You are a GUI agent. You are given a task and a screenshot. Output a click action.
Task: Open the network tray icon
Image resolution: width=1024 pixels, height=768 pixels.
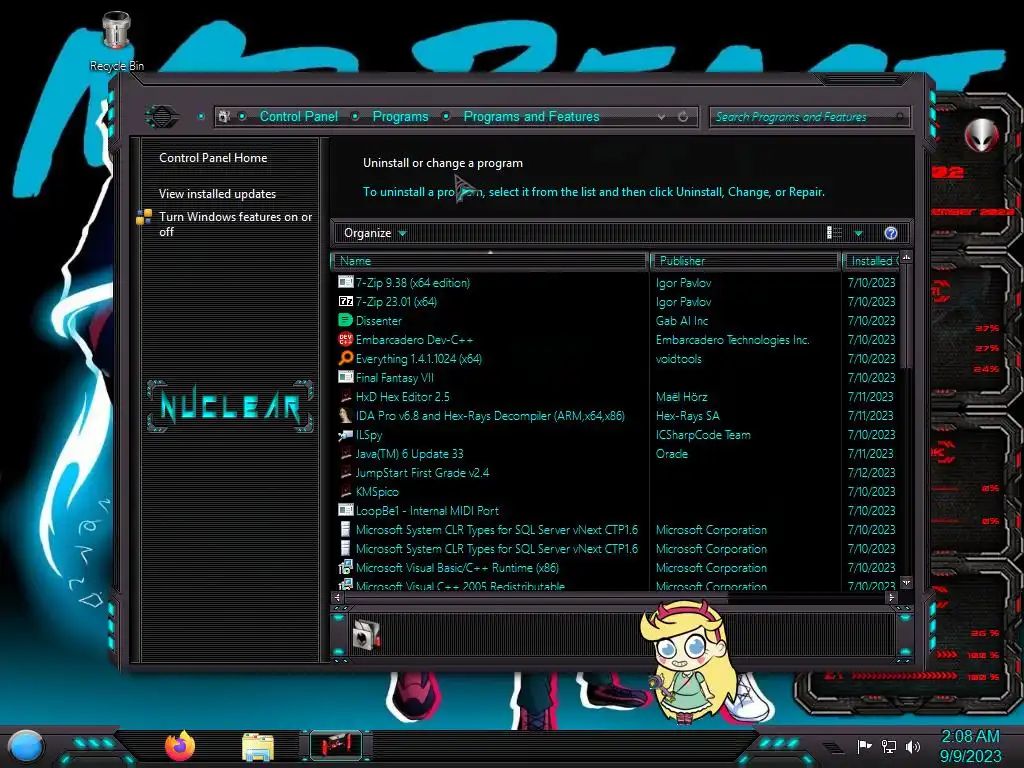tap(889, 746)
